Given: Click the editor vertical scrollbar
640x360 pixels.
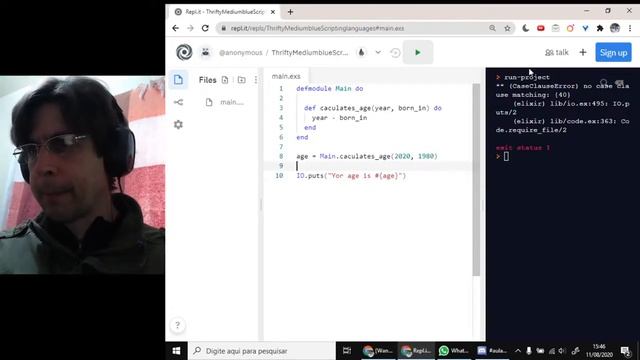Looking at the screenshot, I should (476, 180).
